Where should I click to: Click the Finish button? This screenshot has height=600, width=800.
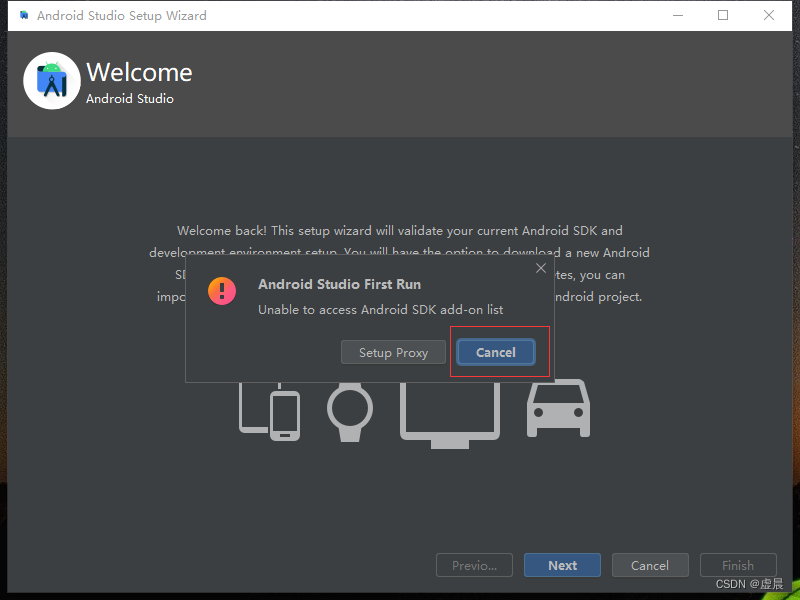click(738, 565)
